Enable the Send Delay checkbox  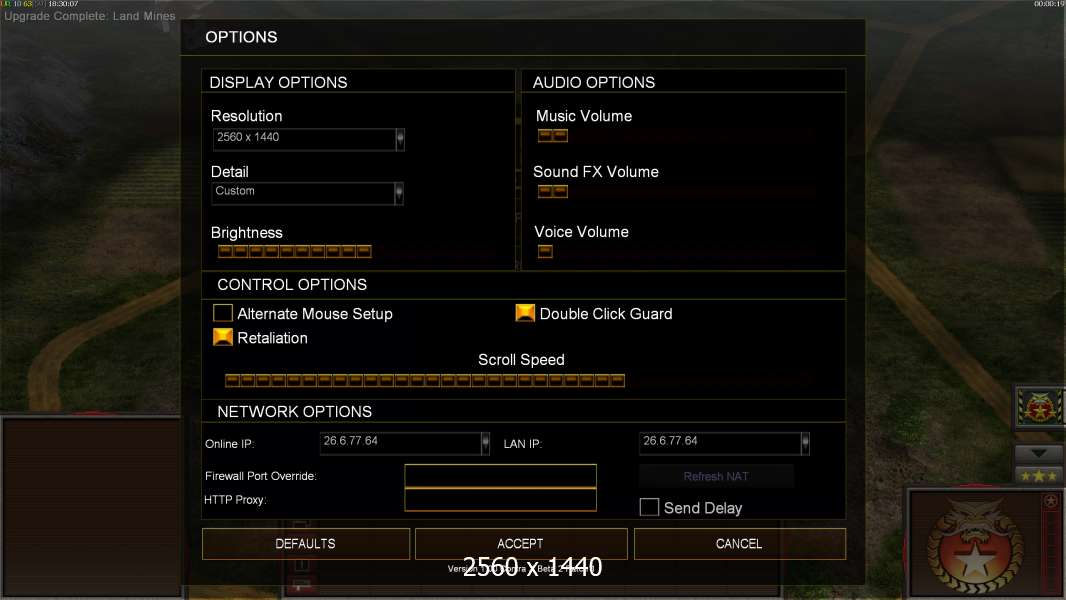point(649,507)
